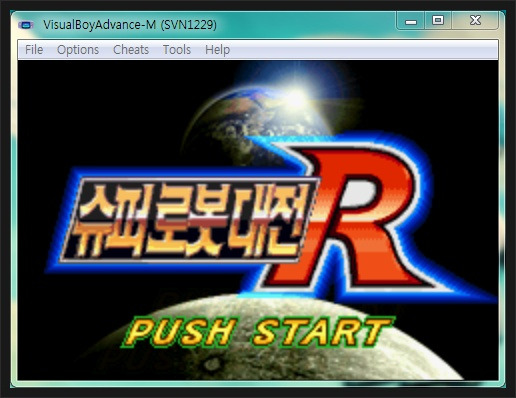Open the Tools menu
The height and width of the screenshot is (398, 516).
(x=177, y=50)
